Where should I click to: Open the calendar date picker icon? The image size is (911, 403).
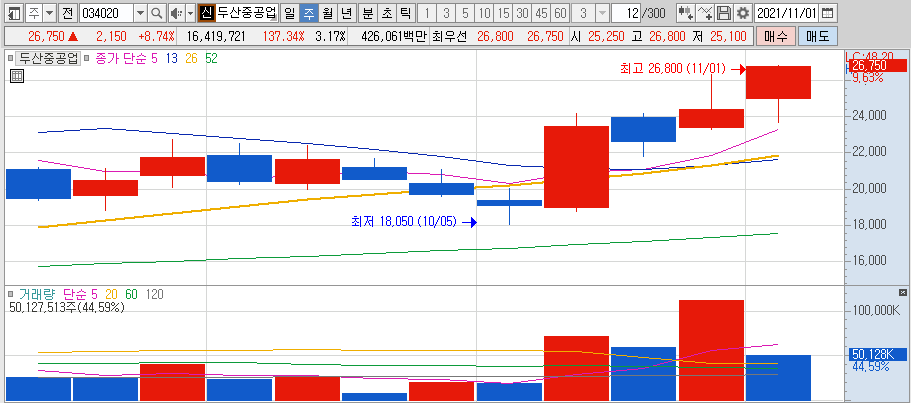click(828, 12)
